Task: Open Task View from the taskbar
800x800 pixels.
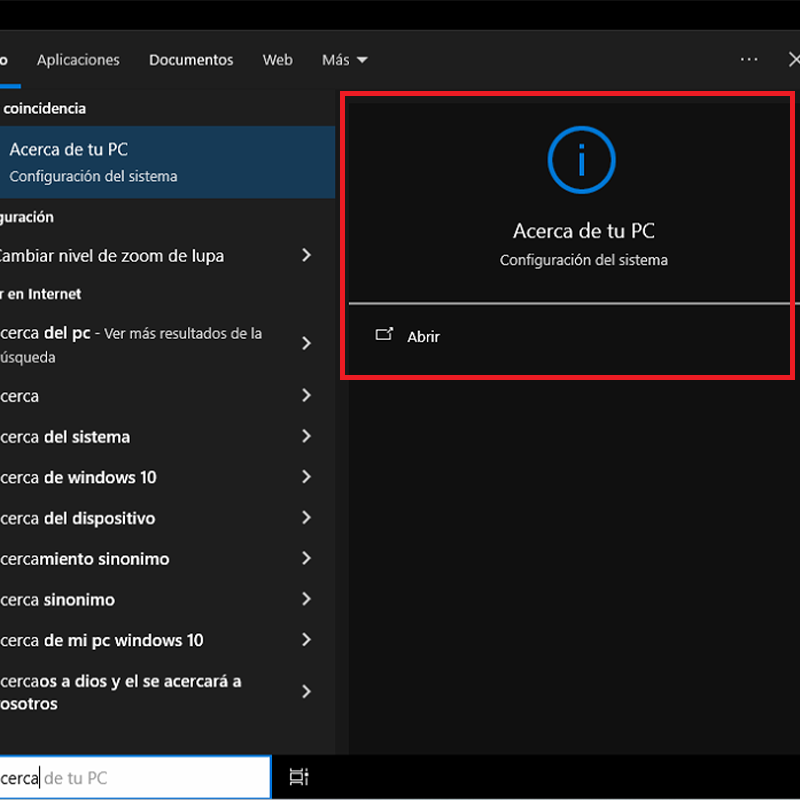Action: point(299,777)
